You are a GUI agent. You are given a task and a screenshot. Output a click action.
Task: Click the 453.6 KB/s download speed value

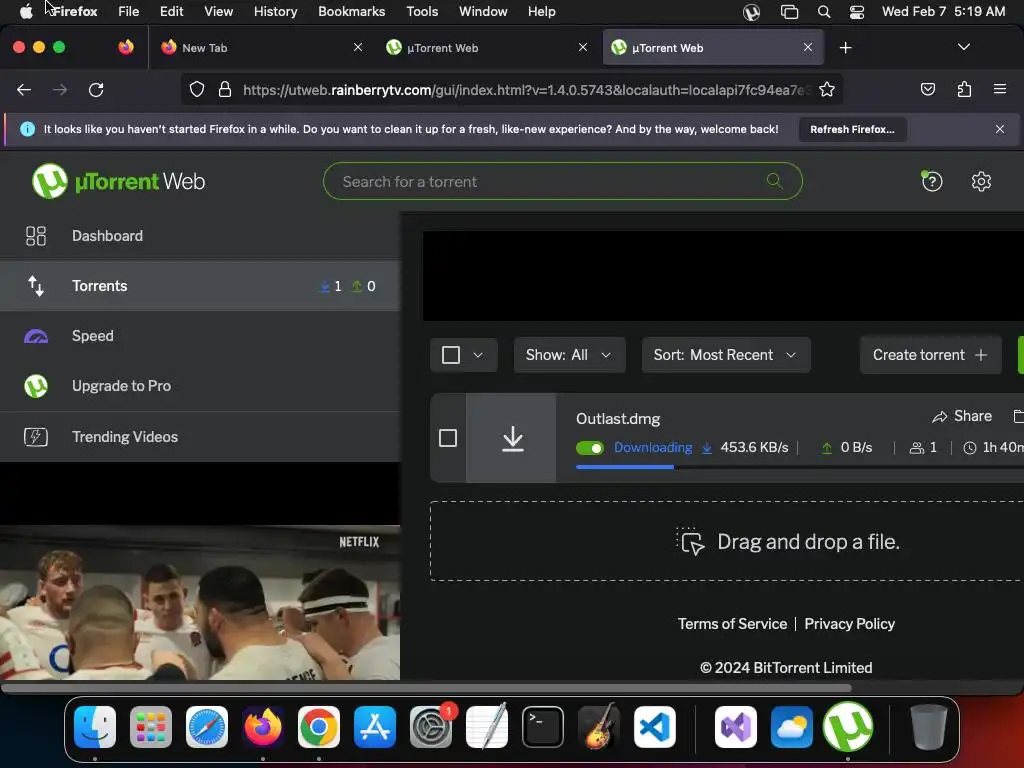click(754, 447)
